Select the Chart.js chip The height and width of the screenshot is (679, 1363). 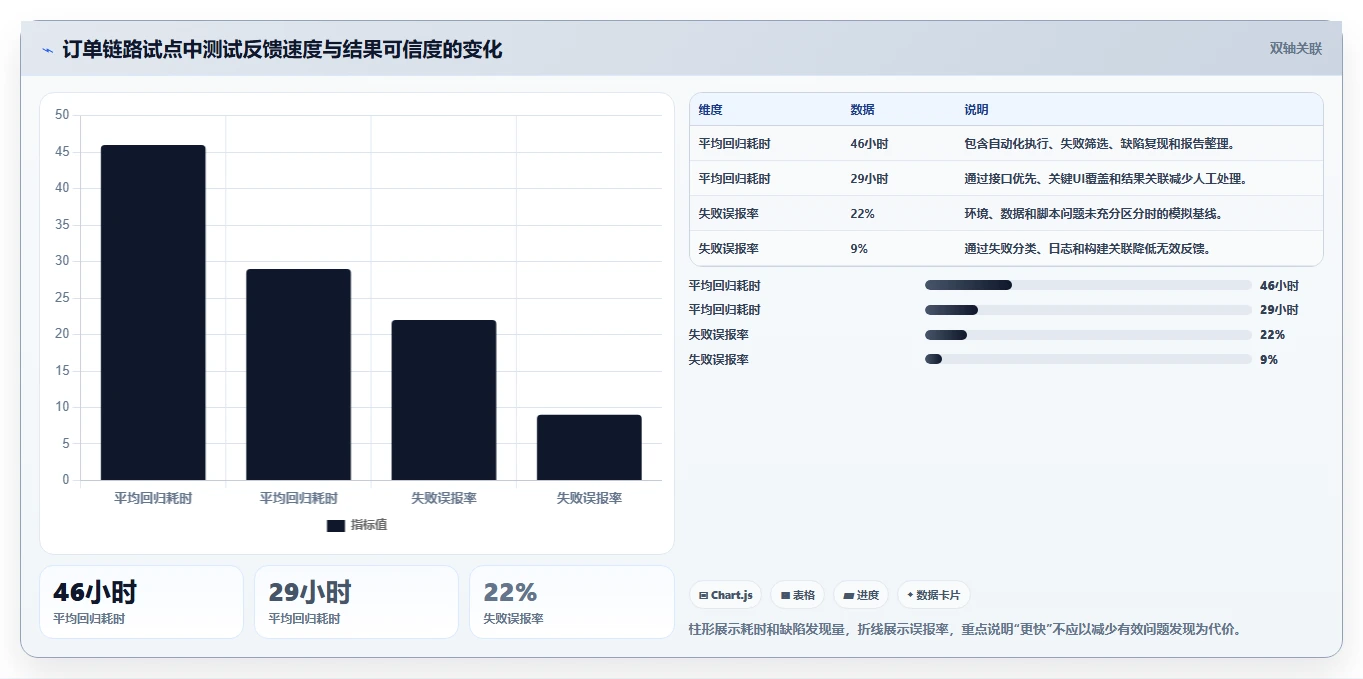[x=725, y=595]
